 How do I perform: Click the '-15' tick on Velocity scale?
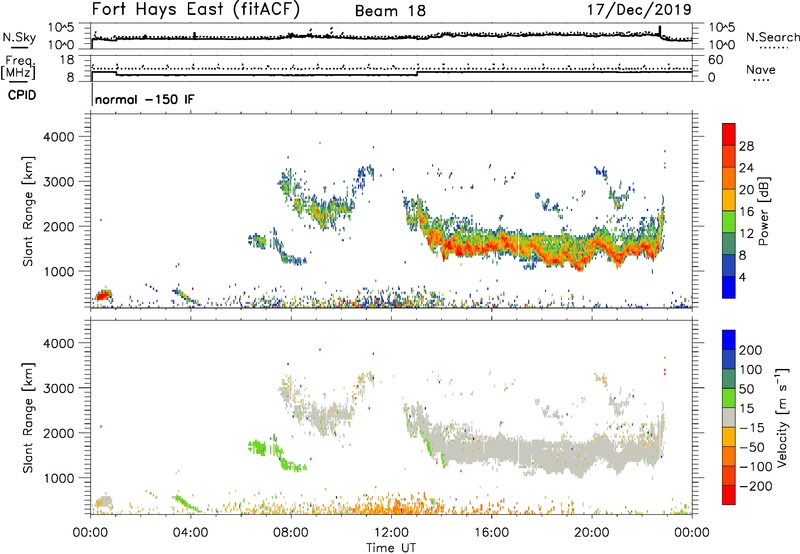click(x=752, y=428)
